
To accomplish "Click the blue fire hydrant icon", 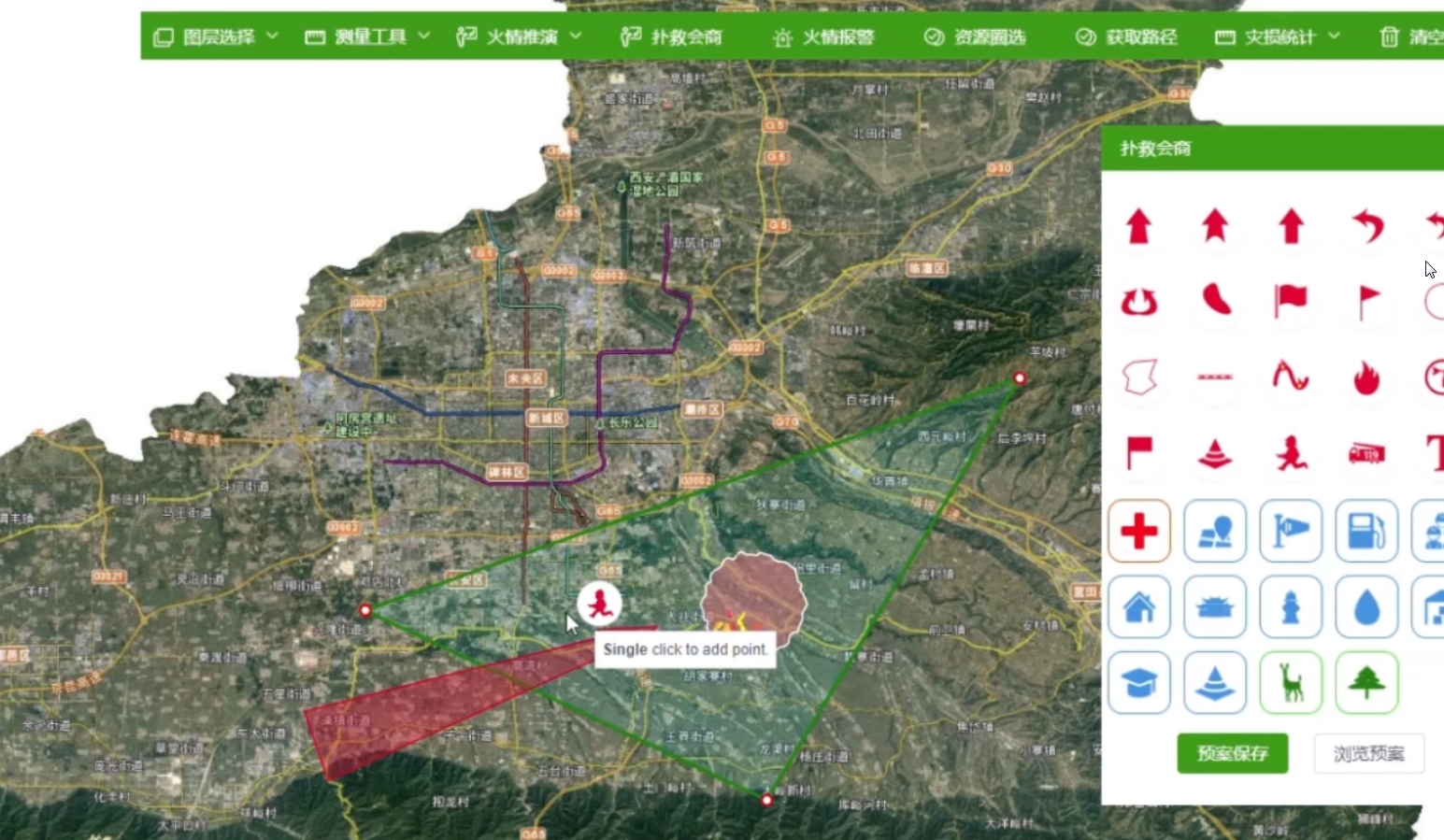I will click(1291, 607).
